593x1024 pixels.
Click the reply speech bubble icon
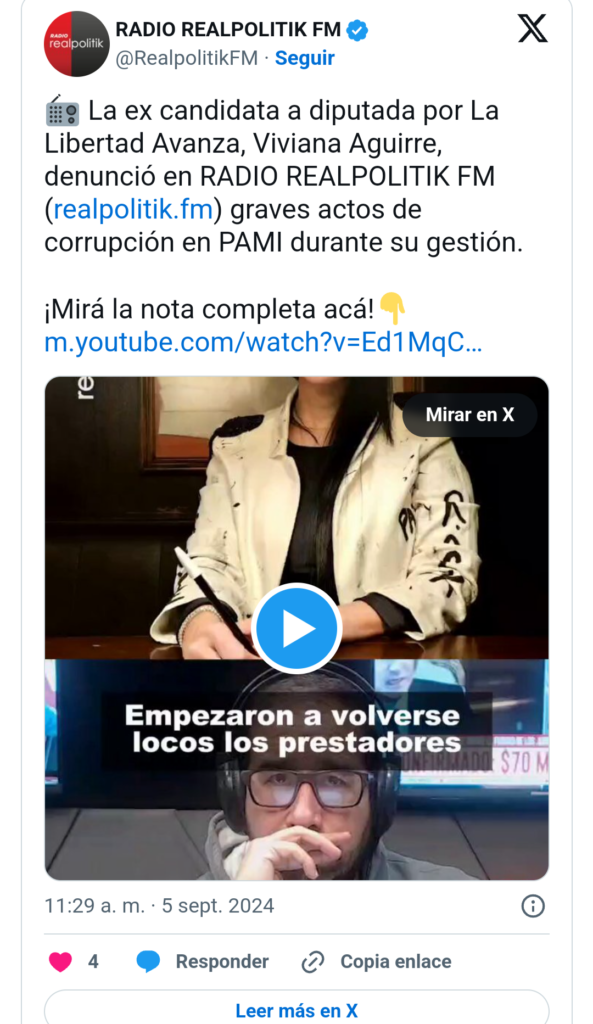[148, 961]
